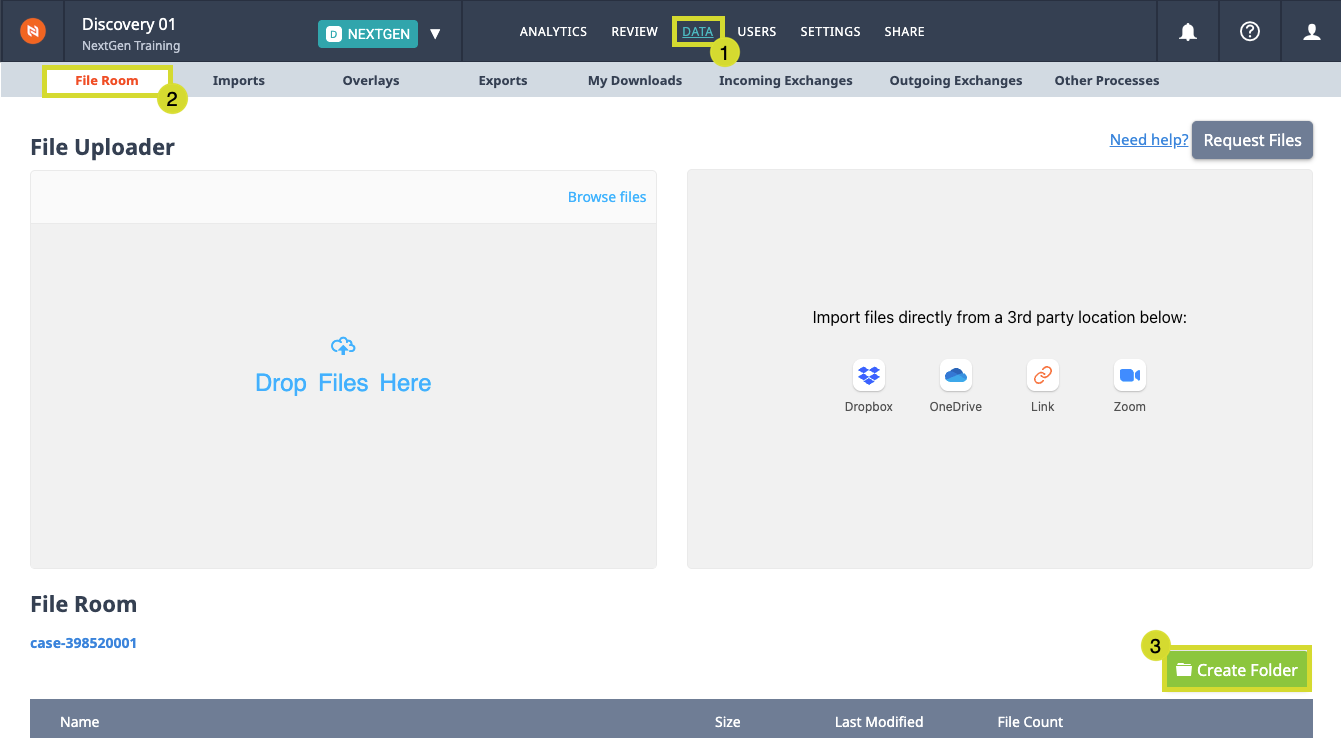The height and width of the screenshot is (738, 1341).
Task: Switch to the Other Processes tab
Action: pyautogui.click(x=1107, y=81)
